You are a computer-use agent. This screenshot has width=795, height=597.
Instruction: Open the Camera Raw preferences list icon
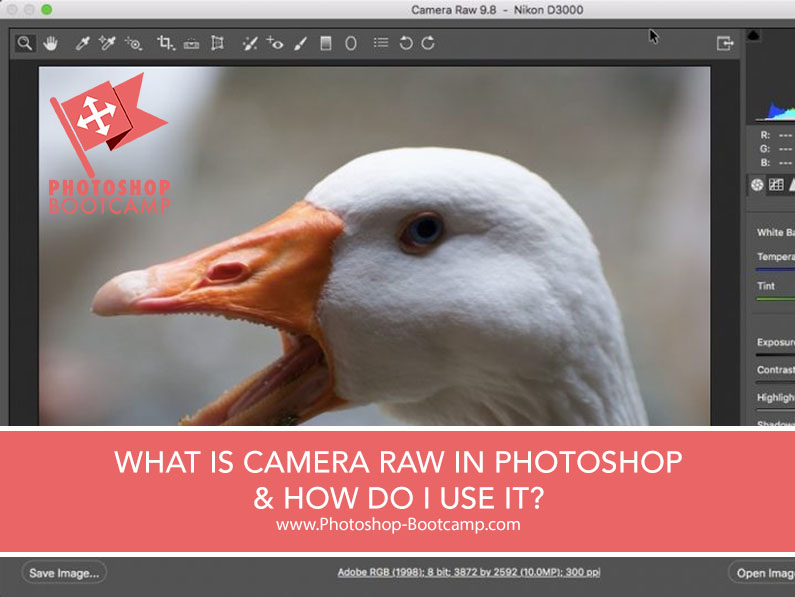(381, 43)
